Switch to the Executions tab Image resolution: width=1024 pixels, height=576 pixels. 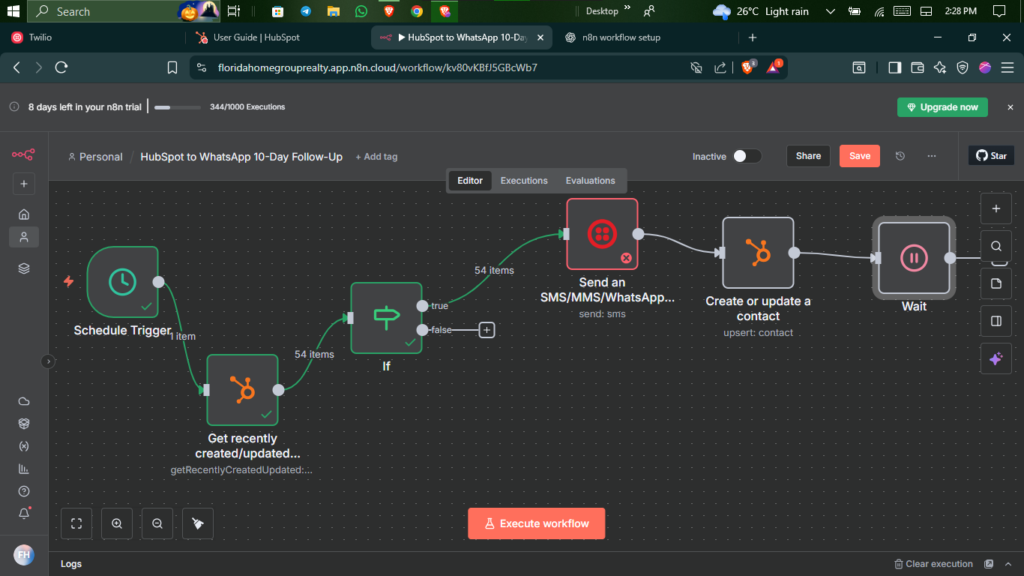524,181
